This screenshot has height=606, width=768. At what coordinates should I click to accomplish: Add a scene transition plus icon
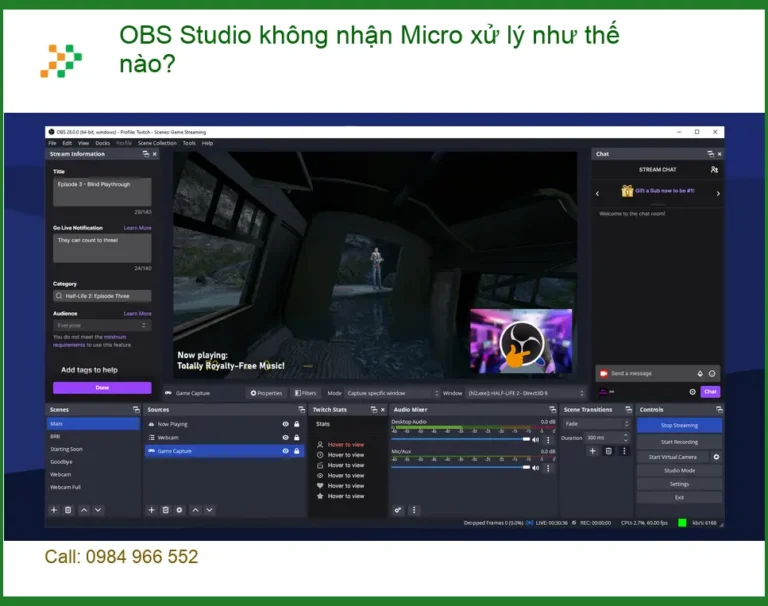pos(593,451)
